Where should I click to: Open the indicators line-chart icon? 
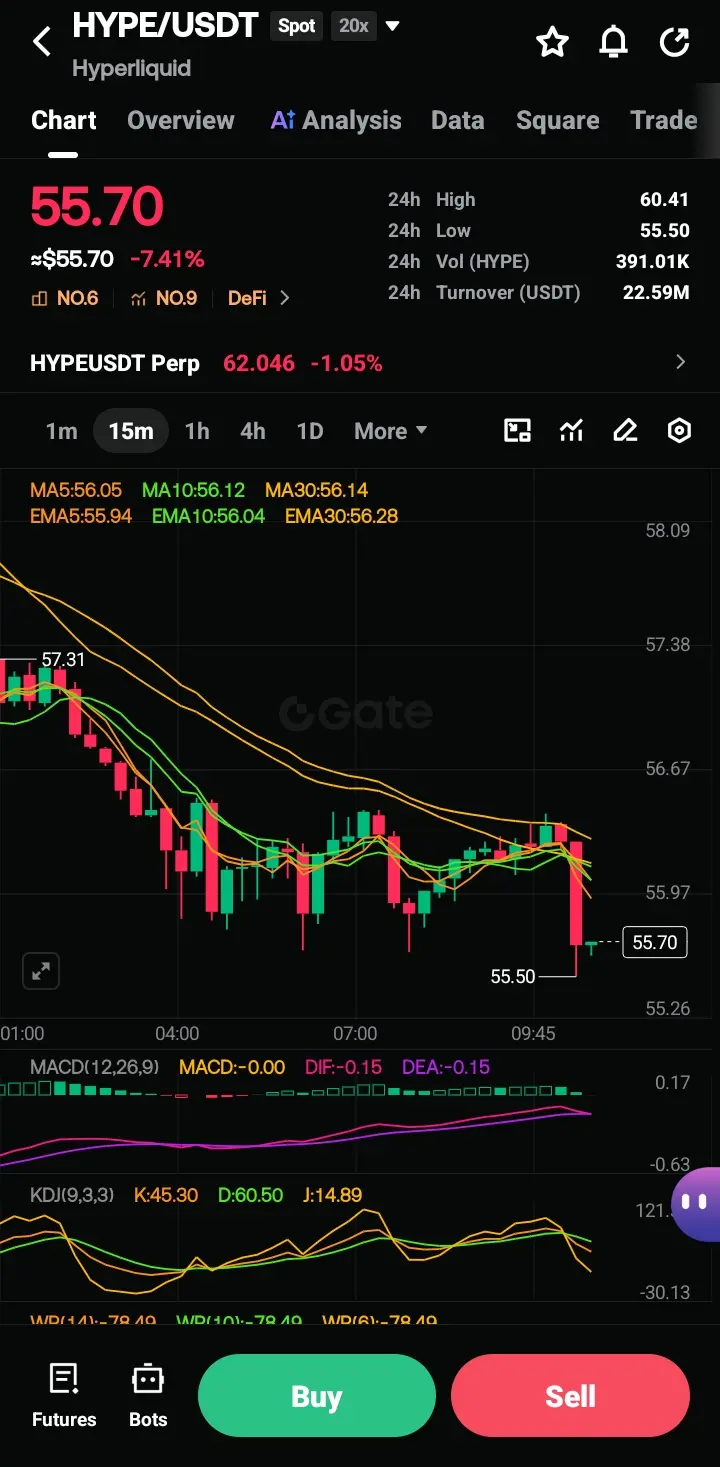pos(571,431)
